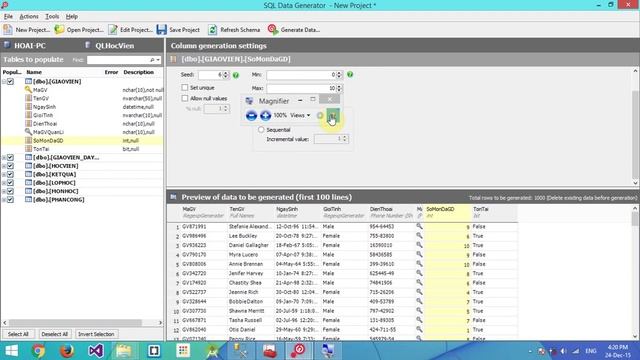Uncheck the [dbo].[LOPHOC] table checkbox
Viewport: 640px width, 360px height.
tap(11, 182)
